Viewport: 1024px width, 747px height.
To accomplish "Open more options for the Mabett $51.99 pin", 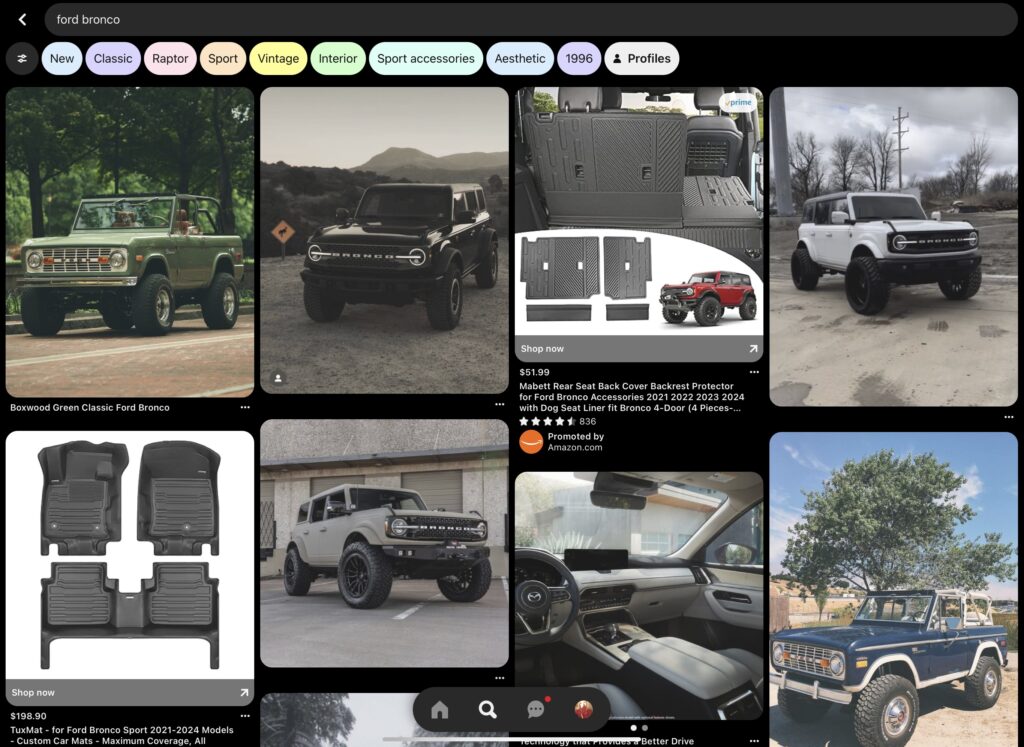I will (x=754, y=372).
